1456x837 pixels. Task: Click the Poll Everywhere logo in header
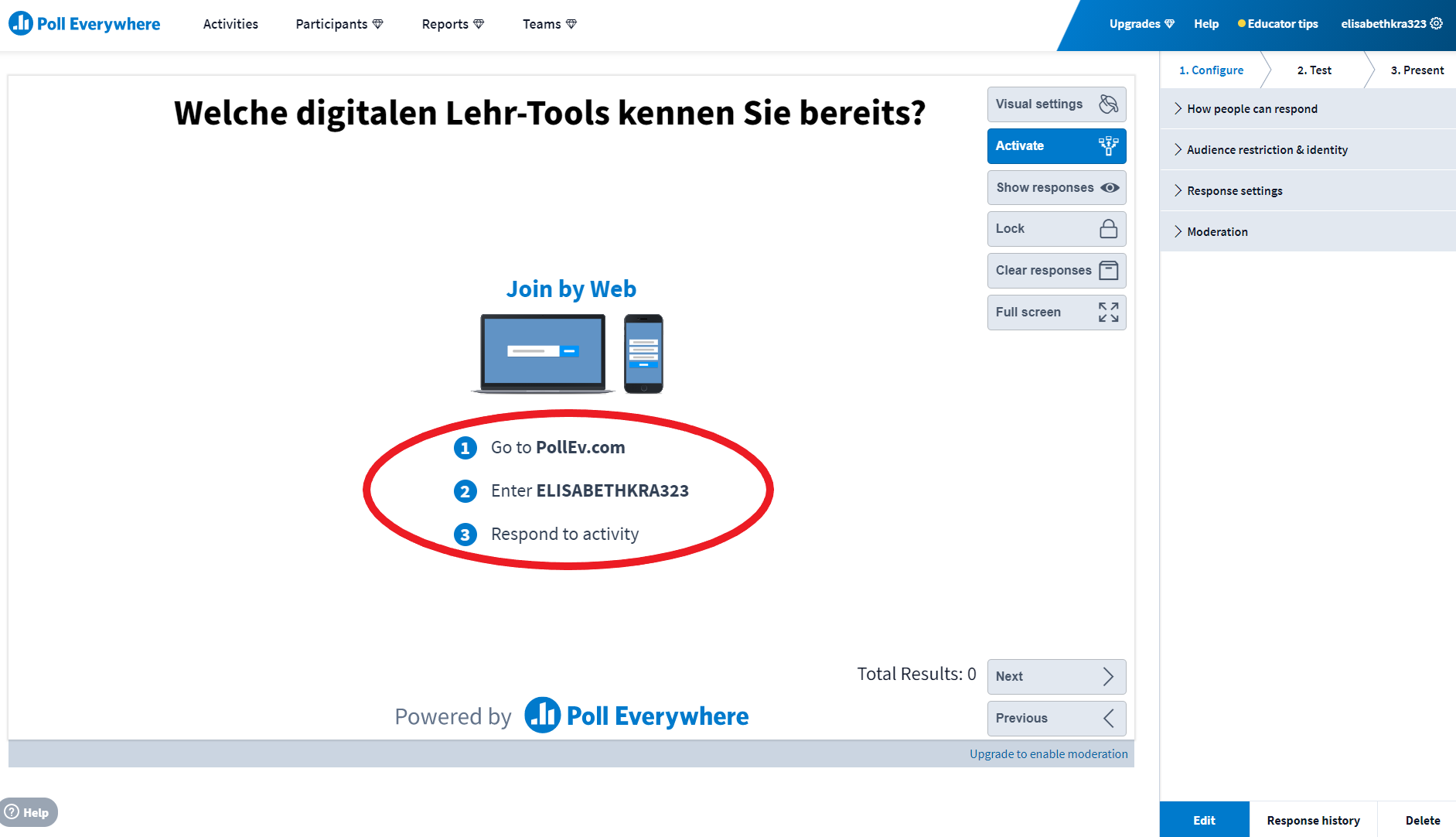[x=84, y=24]
